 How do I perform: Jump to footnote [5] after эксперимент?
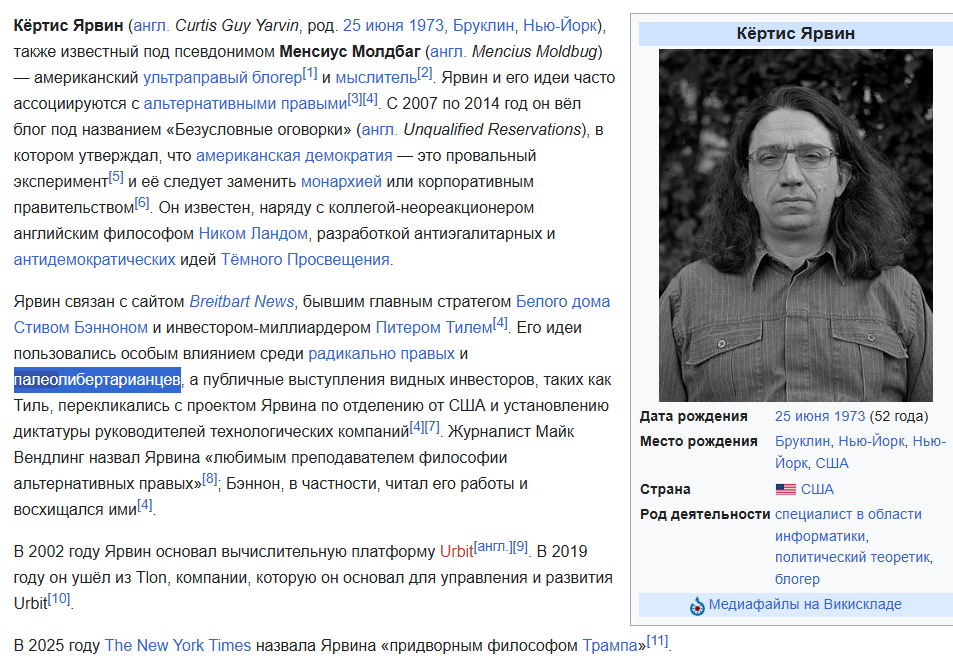tap(116, 177)
